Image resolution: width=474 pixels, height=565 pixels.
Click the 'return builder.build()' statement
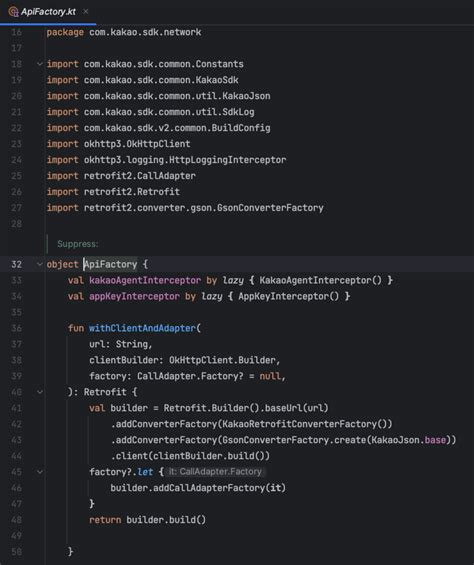[147, 520]
